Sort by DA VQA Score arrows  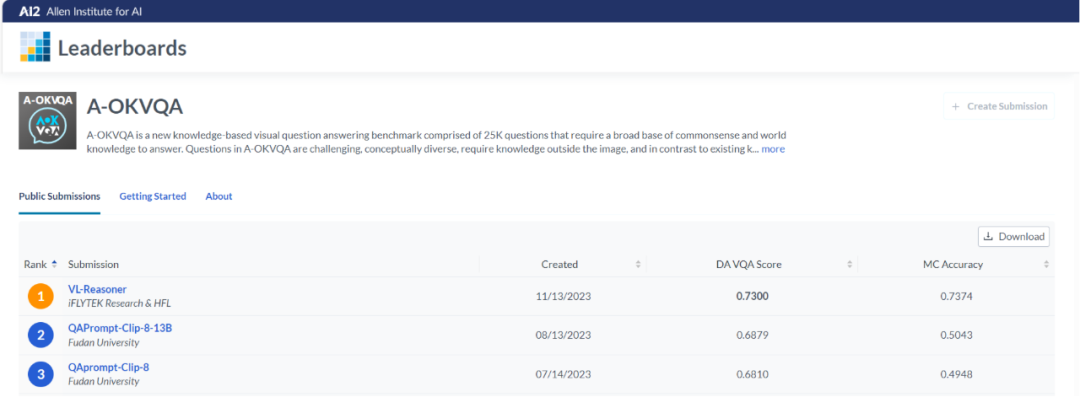(849, 264)
